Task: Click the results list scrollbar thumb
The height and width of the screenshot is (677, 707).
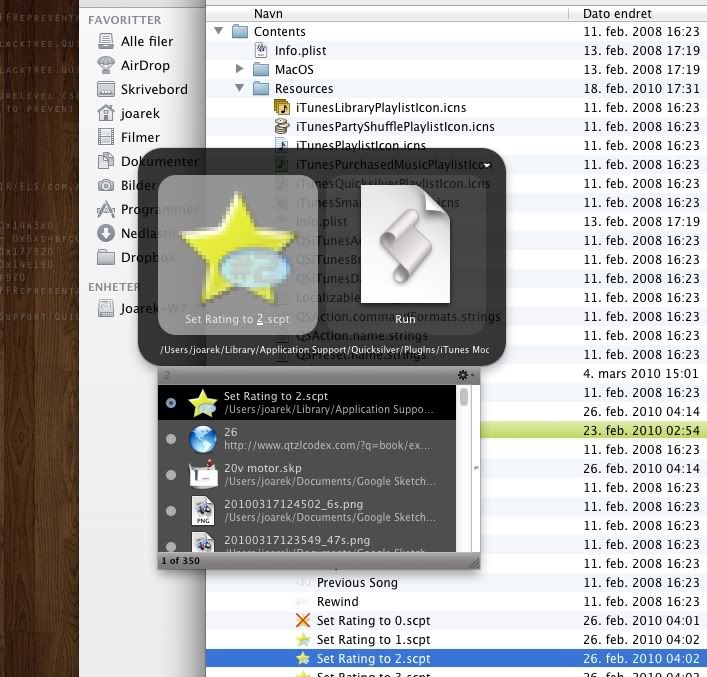Action: pos(464,397)
